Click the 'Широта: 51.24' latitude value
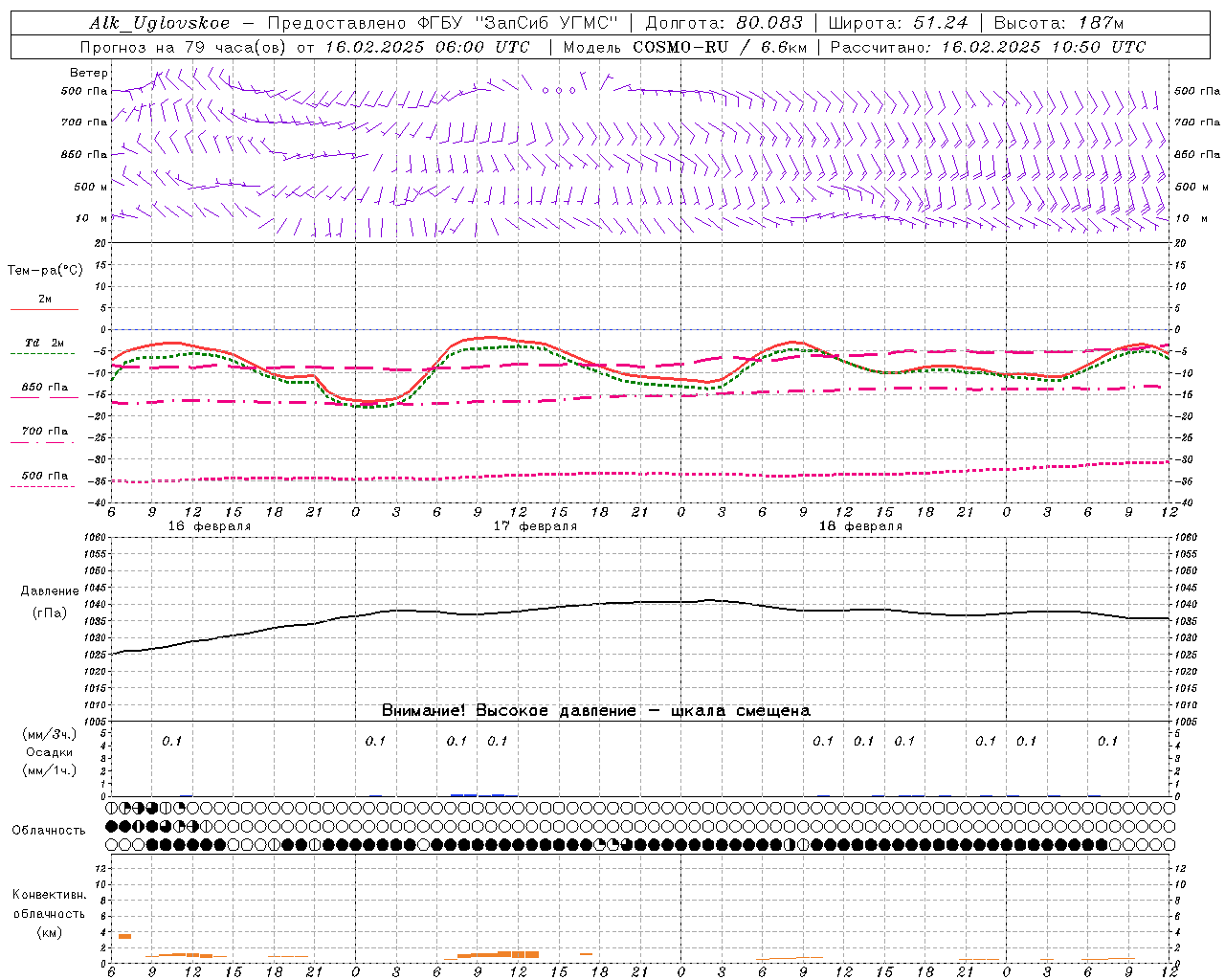Image resolution: width=1225 pixels, height=980 pixels. pos(898,24)
